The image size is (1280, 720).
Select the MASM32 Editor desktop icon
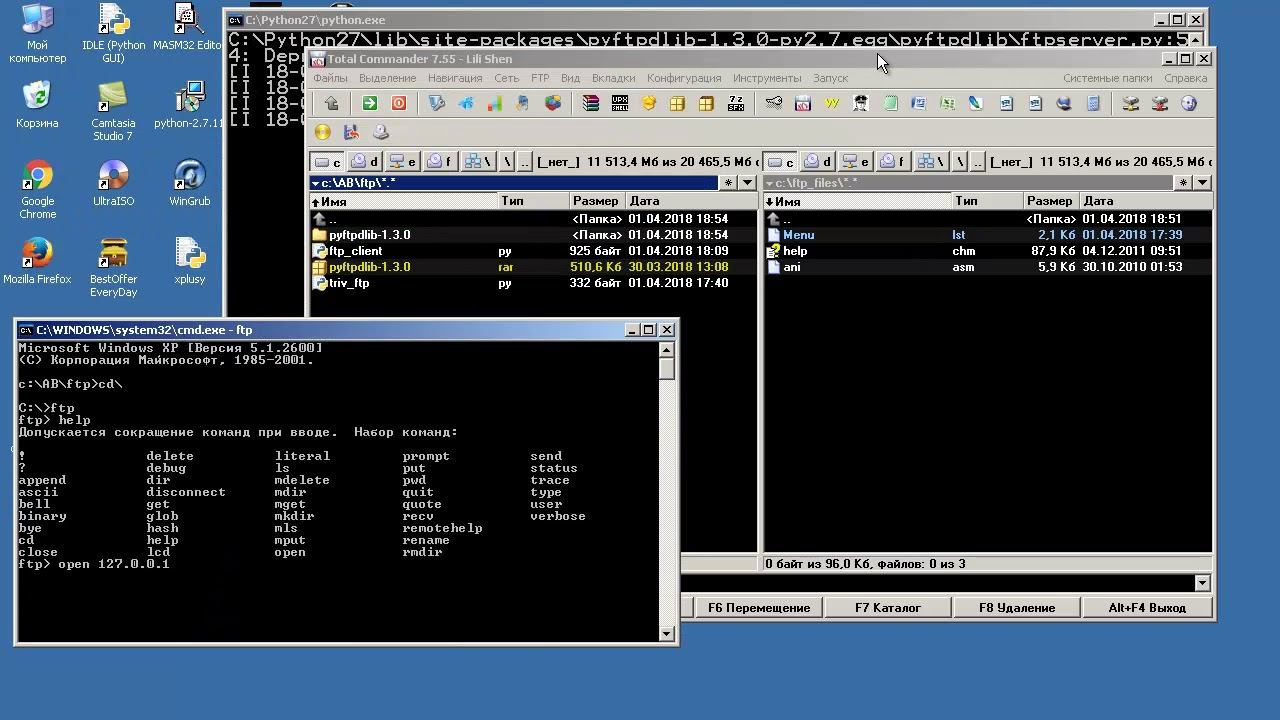click(187, 27)
